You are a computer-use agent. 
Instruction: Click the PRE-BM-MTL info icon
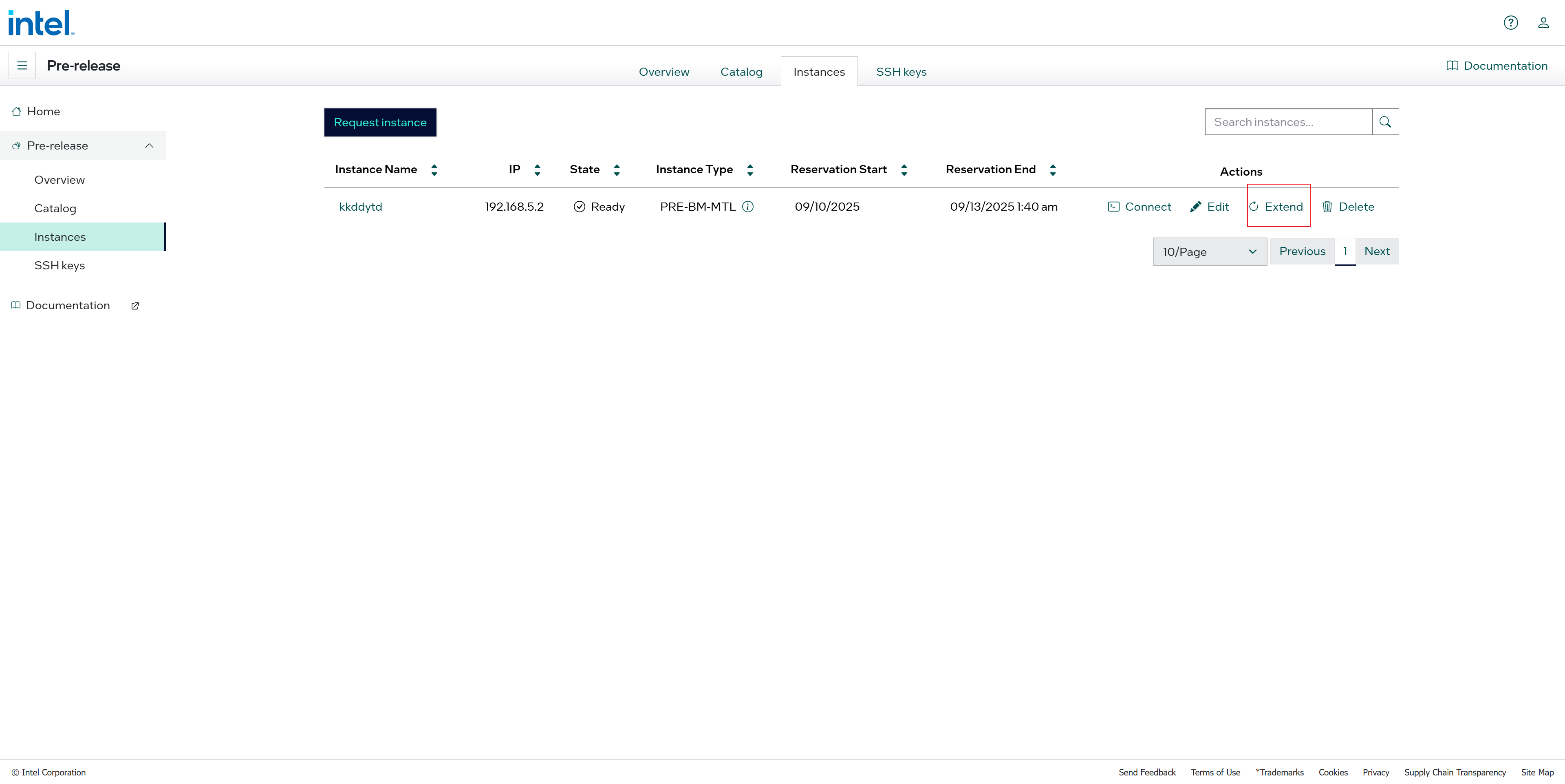click(748, 207)
